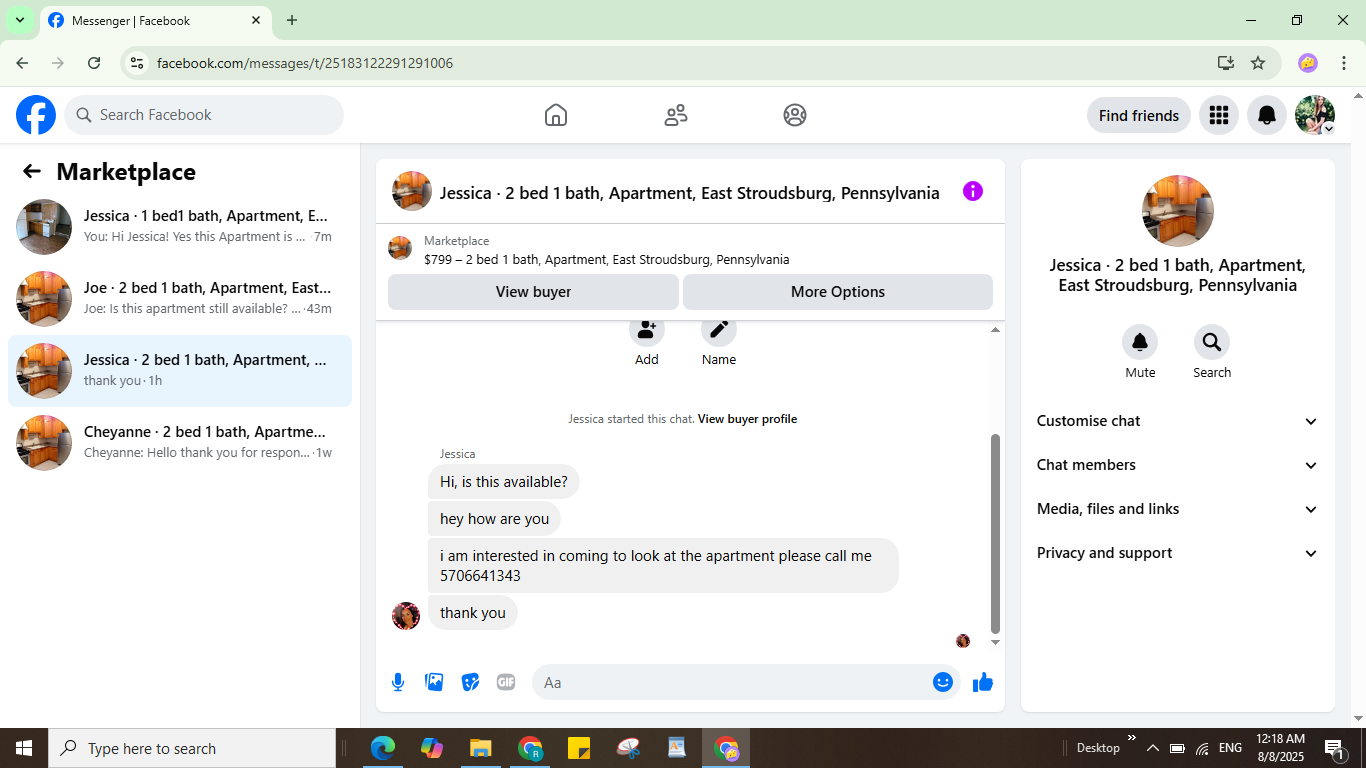
Task: Record a voice clip microphone icon
Action: (398, 682)
